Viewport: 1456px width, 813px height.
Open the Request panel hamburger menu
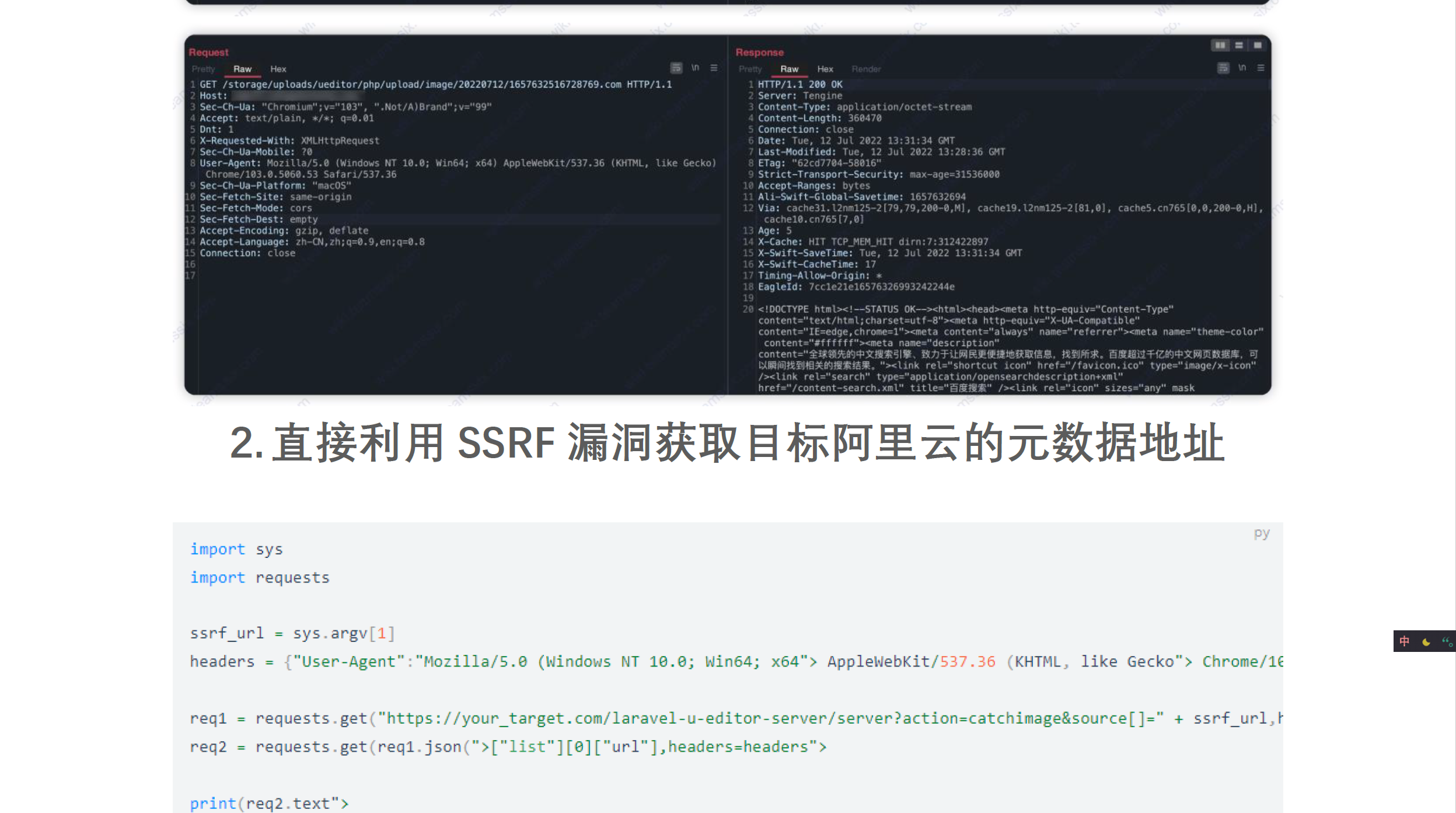coord(714,68)
